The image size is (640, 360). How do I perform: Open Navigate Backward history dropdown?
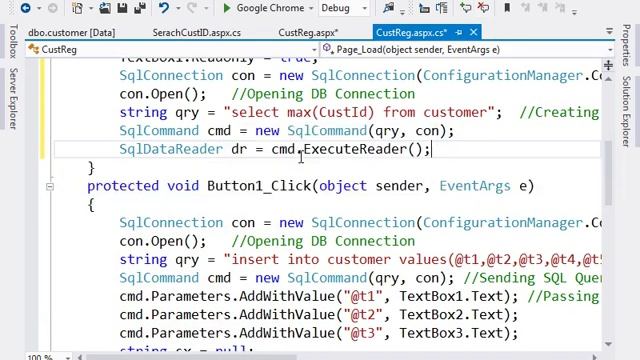coord(39,8)
